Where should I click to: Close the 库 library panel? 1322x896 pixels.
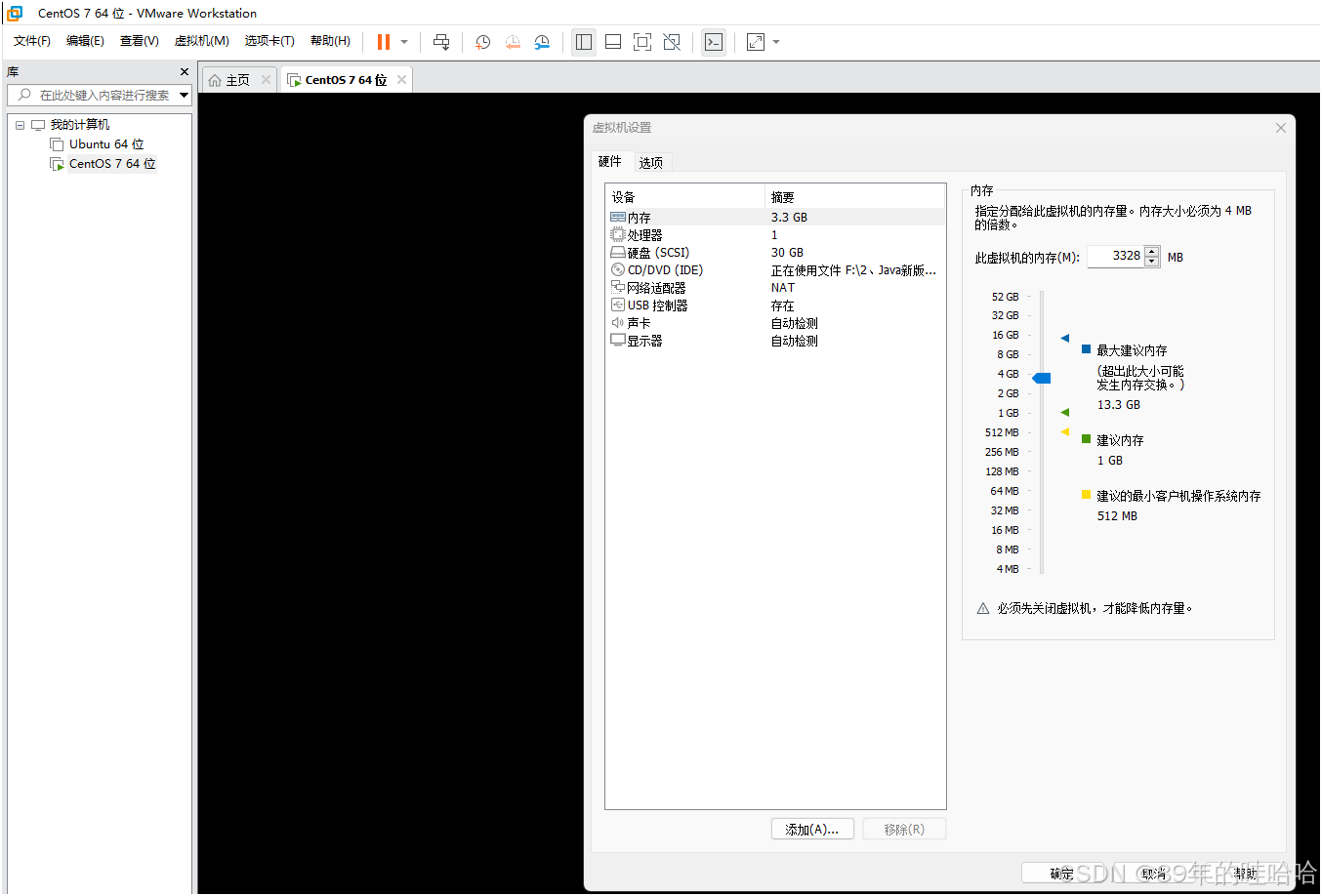click(x=185, y=72)
